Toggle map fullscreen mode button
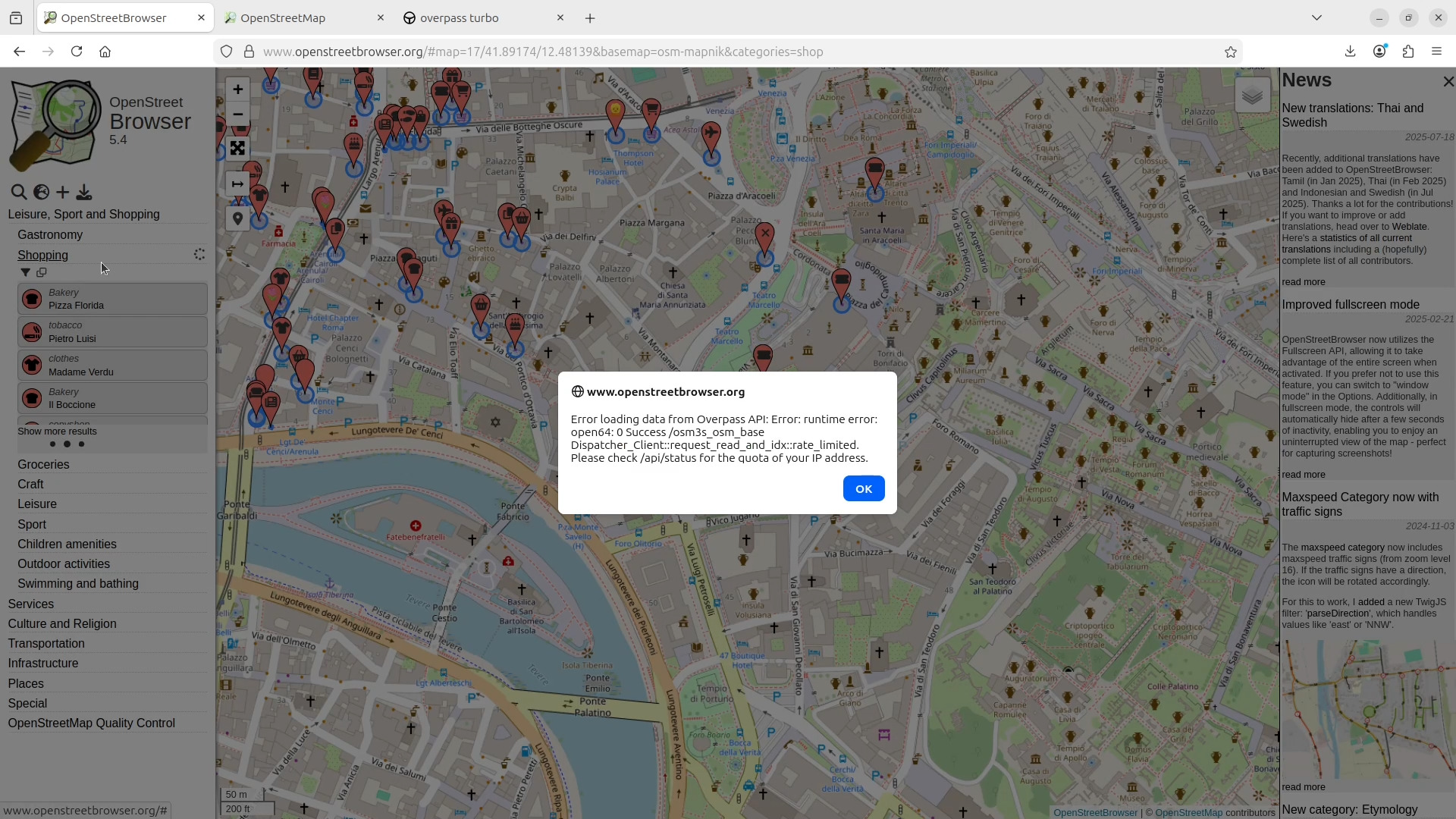 [x=237, y=149]
